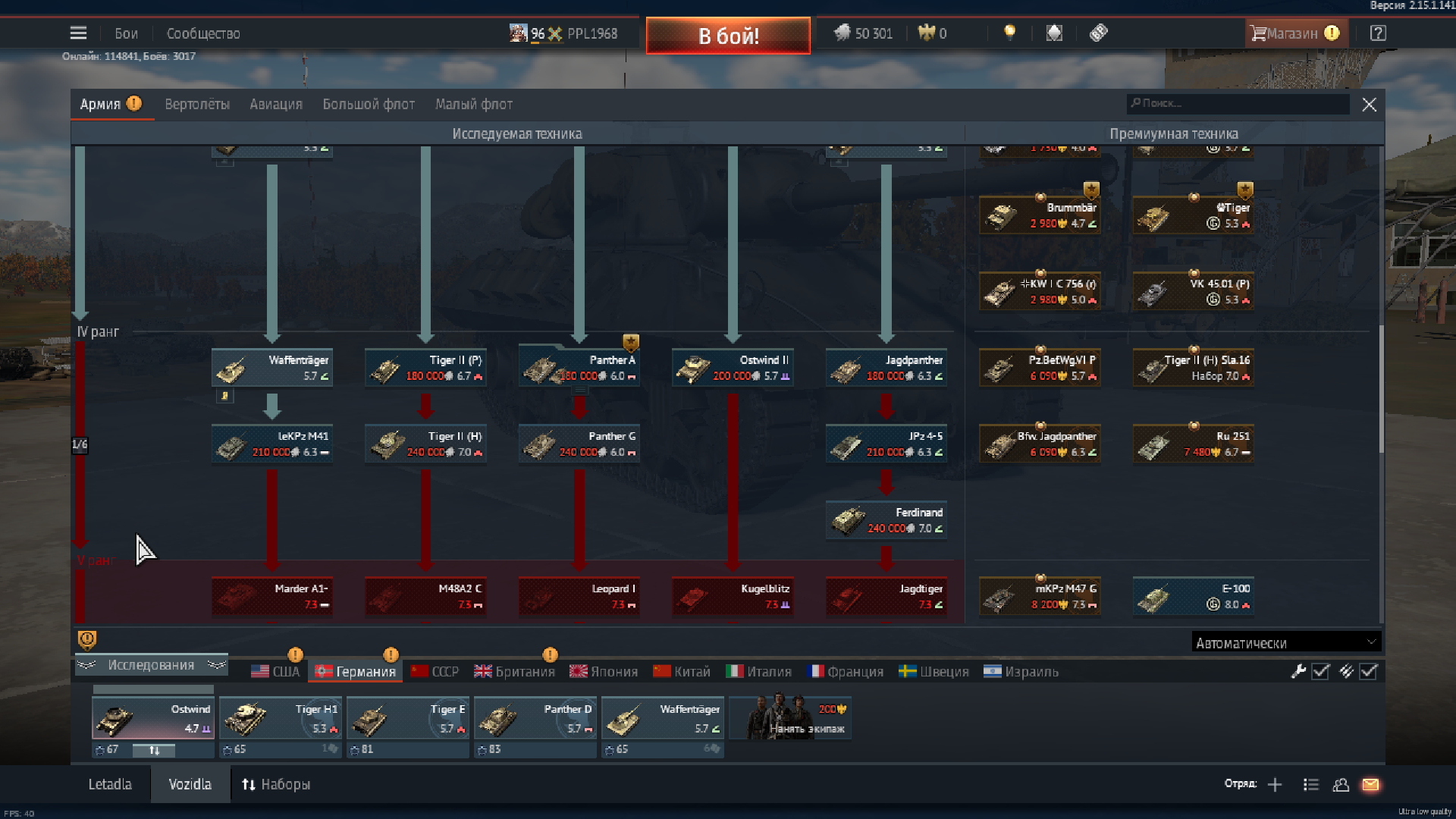Choose the Япония nation tab

pyautogui.click(x=604, y=671)
